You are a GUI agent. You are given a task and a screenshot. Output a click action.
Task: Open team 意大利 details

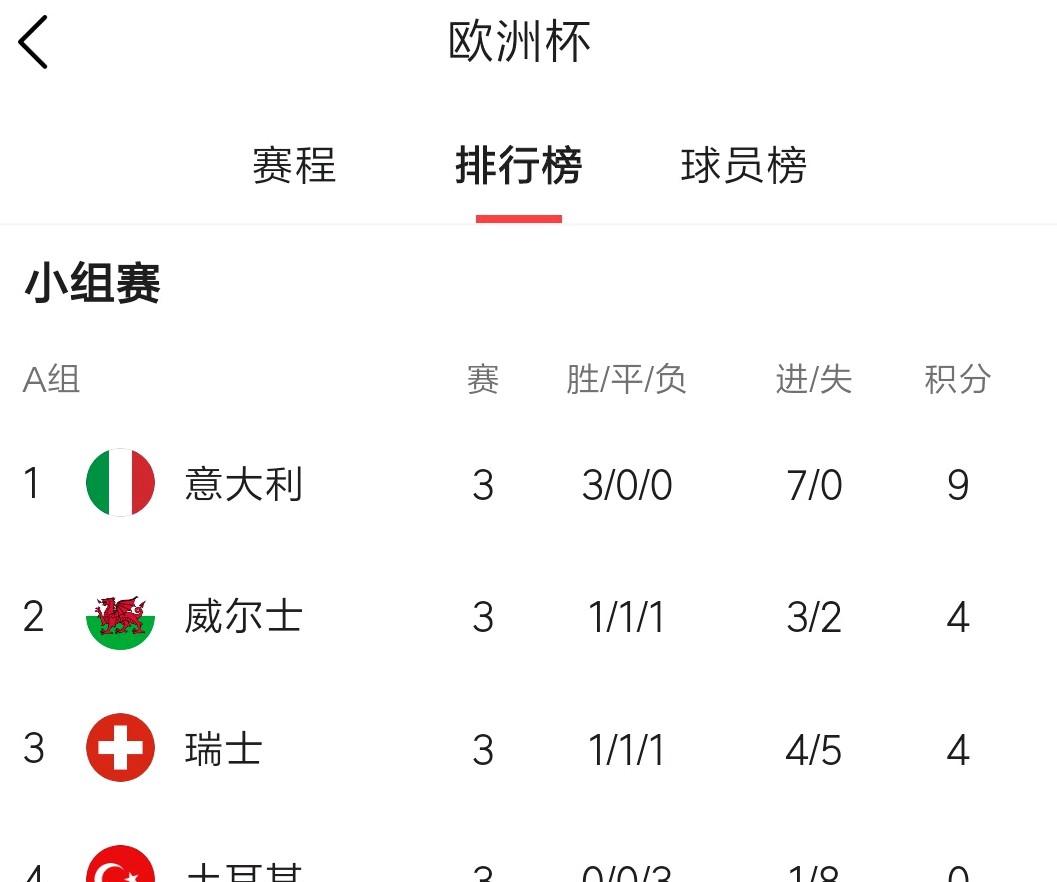tap(244, 484)
